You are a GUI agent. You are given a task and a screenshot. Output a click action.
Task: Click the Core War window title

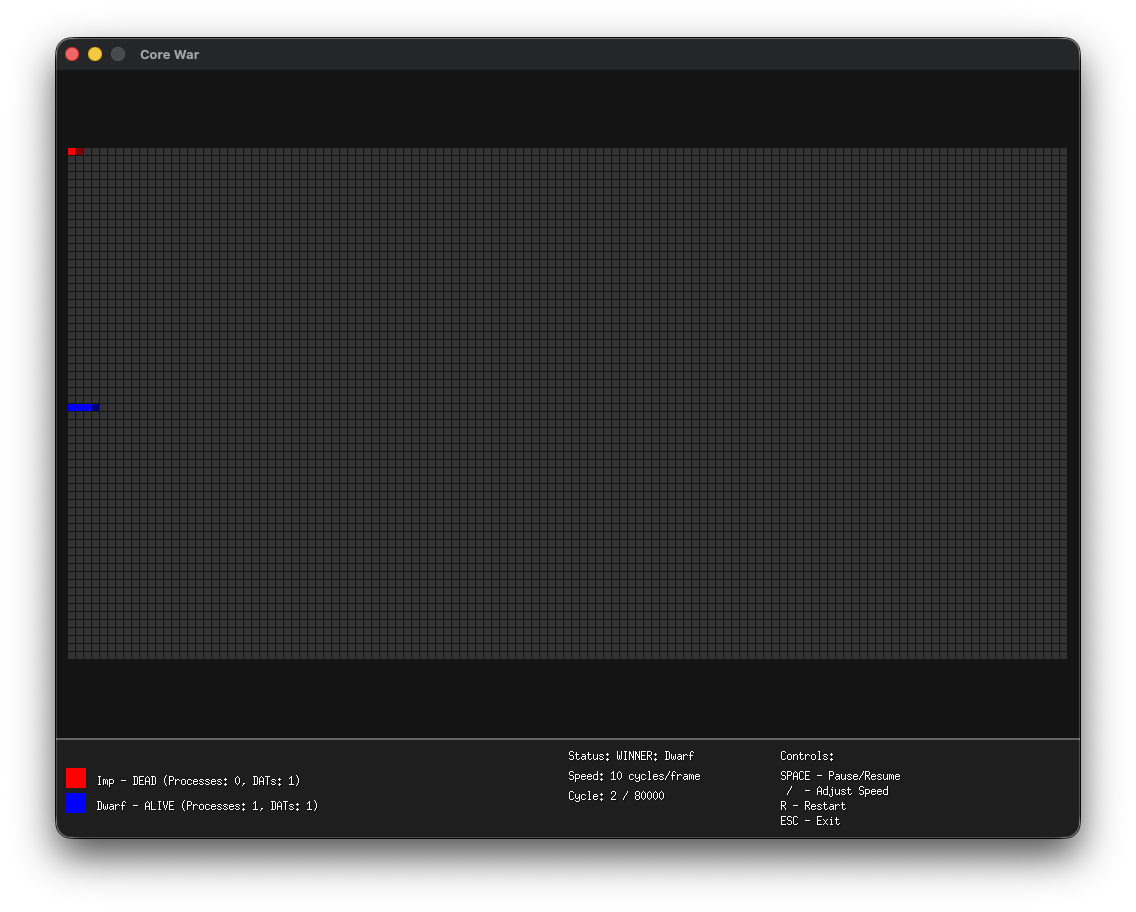pos(170,54)
